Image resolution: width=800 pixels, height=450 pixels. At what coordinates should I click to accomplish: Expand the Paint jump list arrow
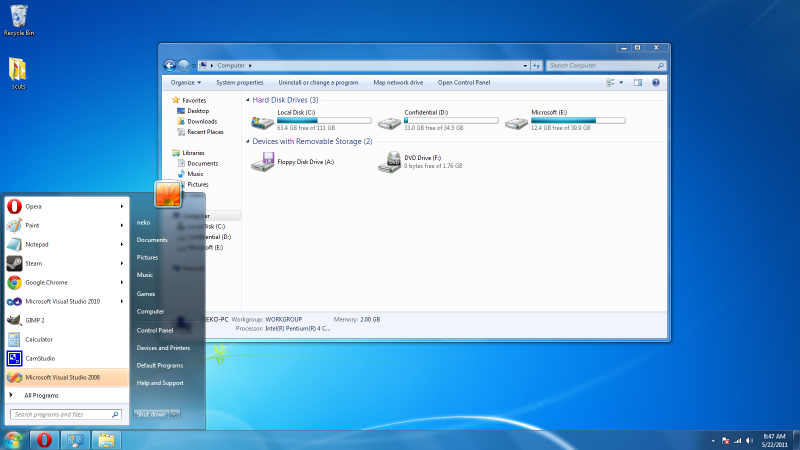(x=122, y=225)
